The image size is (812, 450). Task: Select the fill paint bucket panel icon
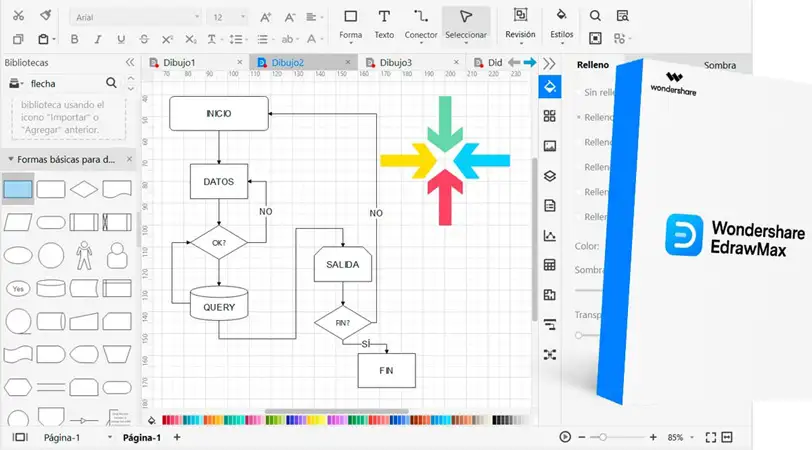pos(549,86)
